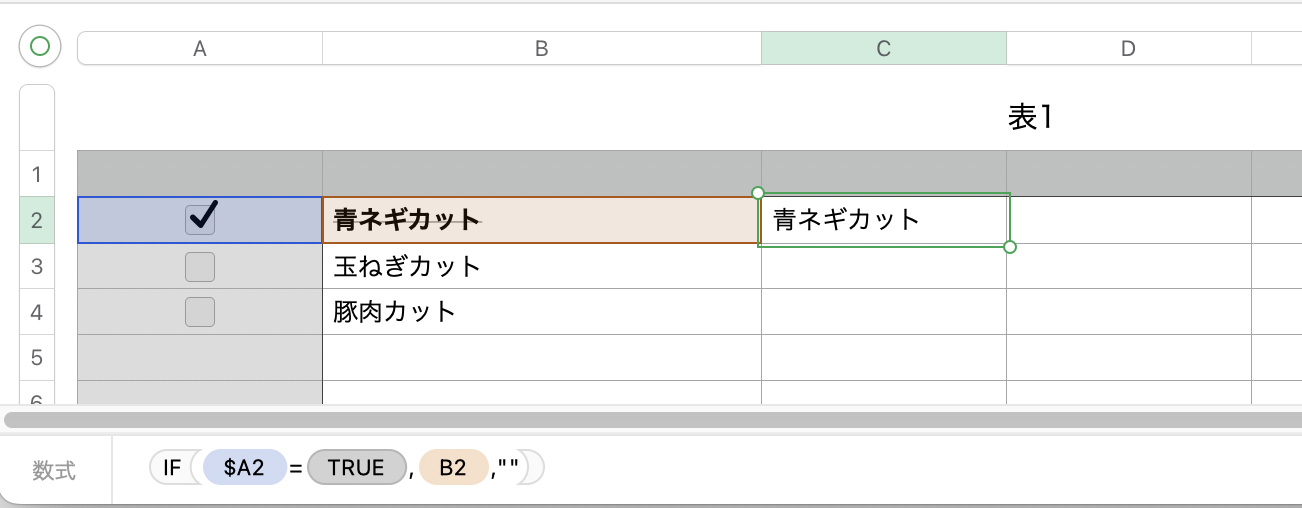Image resolution: width=1302 pixels, height=508 pixels.
Task: Select highlighted column C header
Action: 883,48
